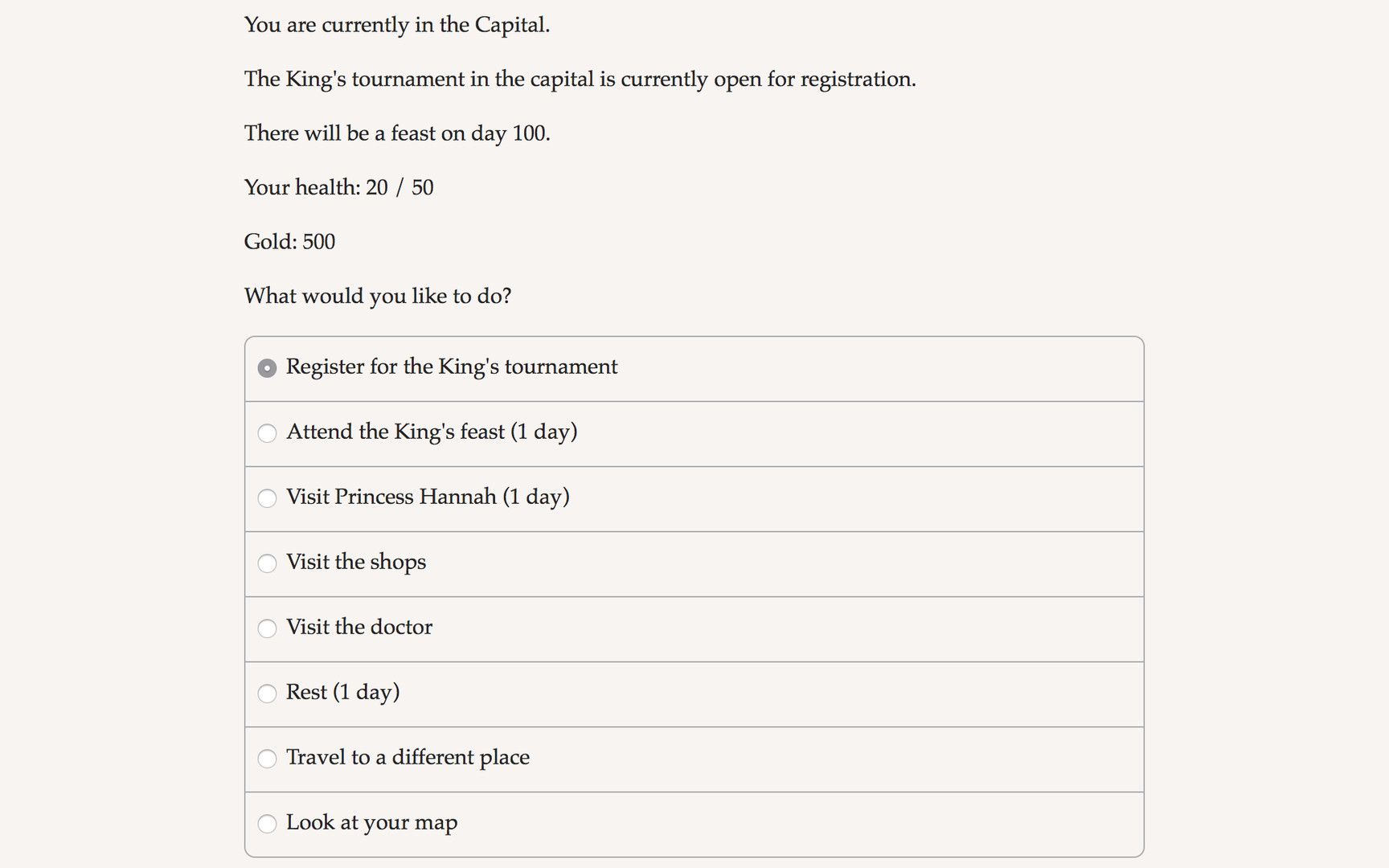The height and width of the screenshot is (868, 1389).
Task: Click the "Attend the King's feast (1 day)" label
Action: 432,432
